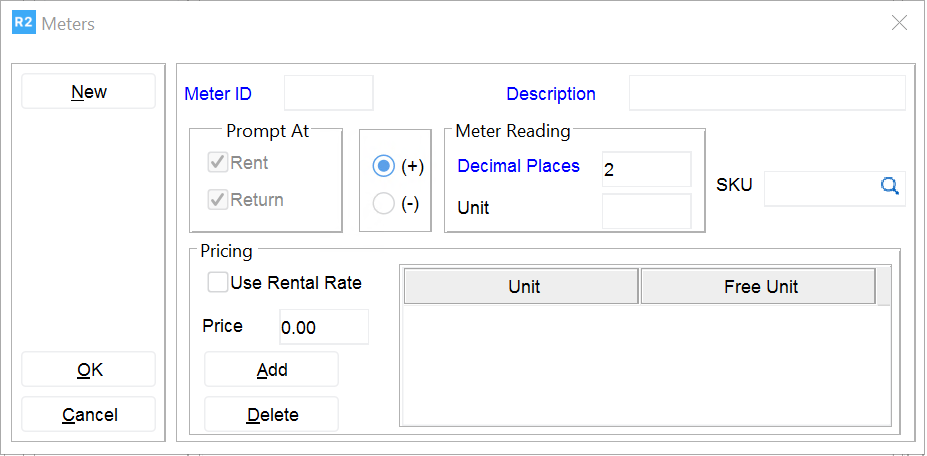Click the New button
This screenshot has width=927, height=456.
(89, 92)
